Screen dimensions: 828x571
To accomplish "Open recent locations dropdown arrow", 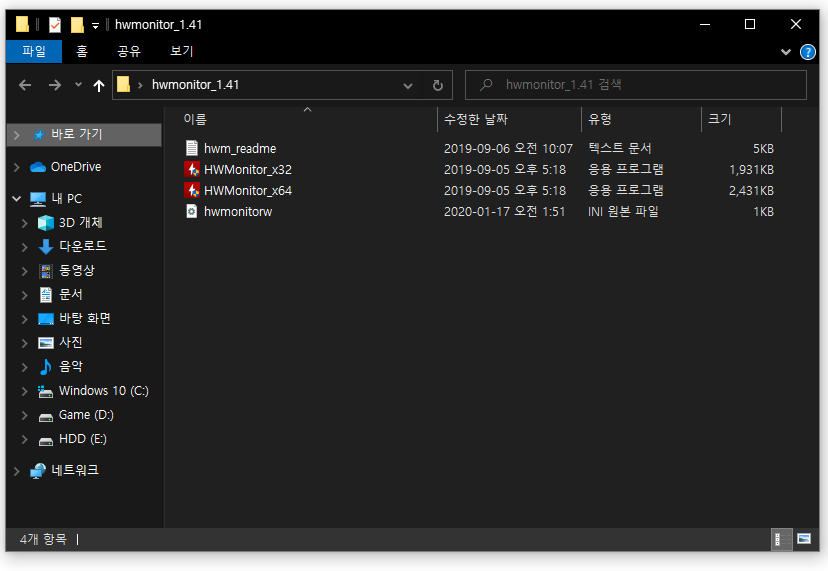I will coord(78,85).
